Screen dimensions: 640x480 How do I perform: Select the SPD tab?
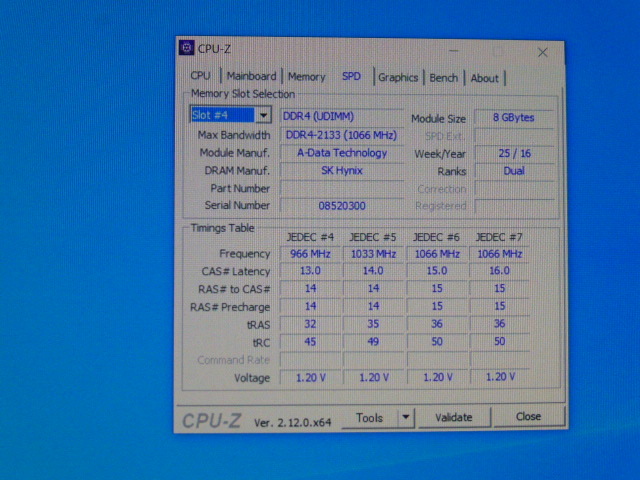click(351, 76)
